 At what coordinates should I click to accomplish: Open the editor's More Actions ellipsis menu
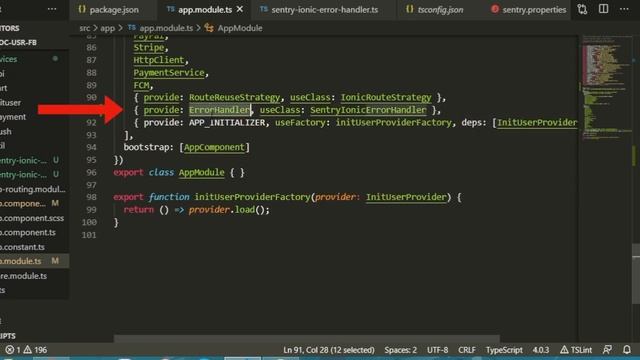[624, 9]
